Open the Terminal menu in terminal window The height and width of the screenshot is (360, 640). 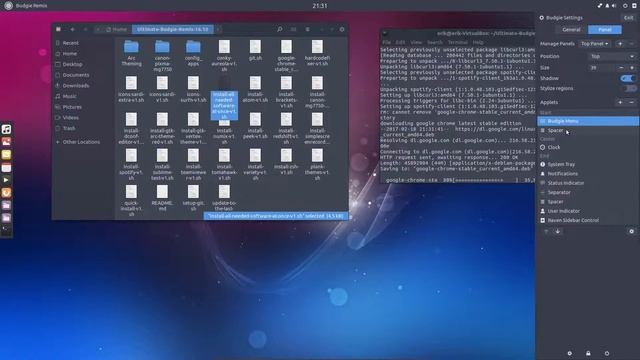[458, 42]
